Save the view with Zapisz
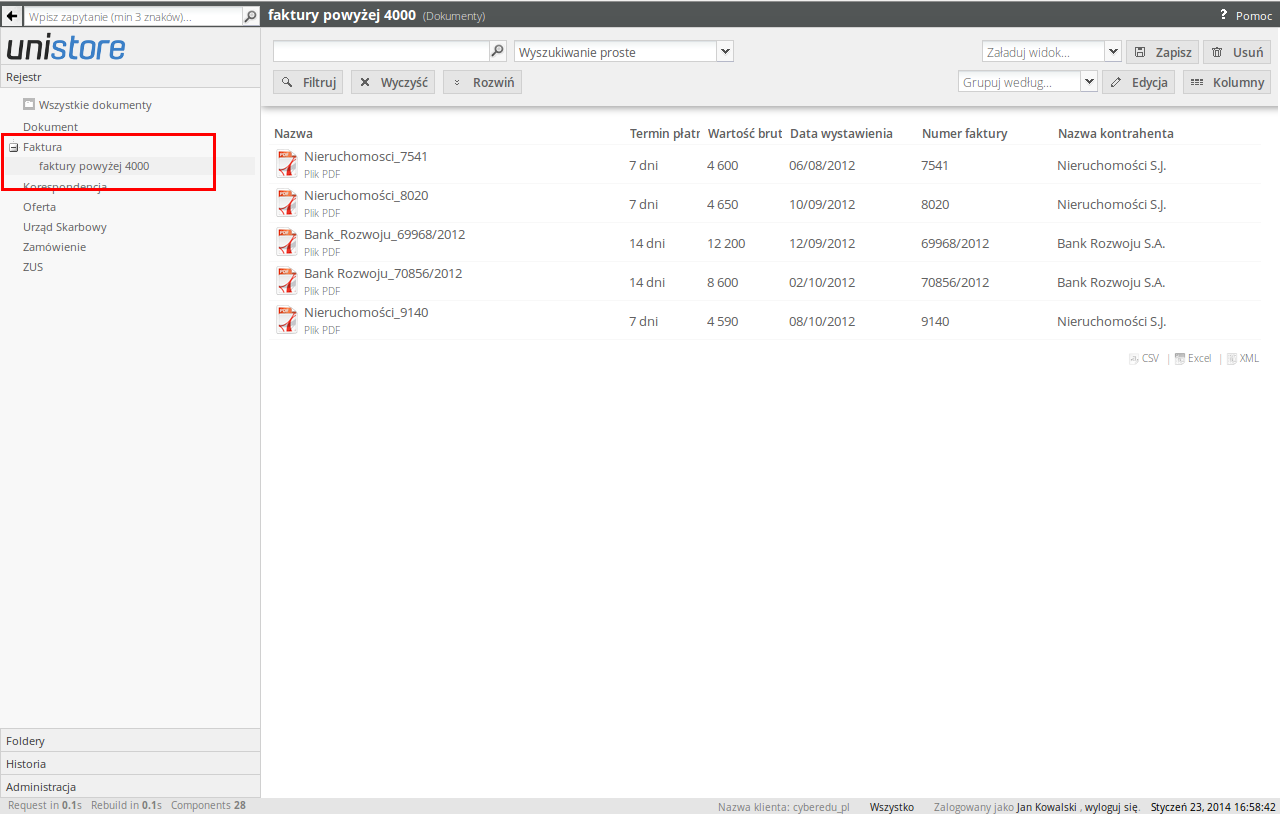The height and width of the screenshot is (814, 1280). coord(1160,52)
